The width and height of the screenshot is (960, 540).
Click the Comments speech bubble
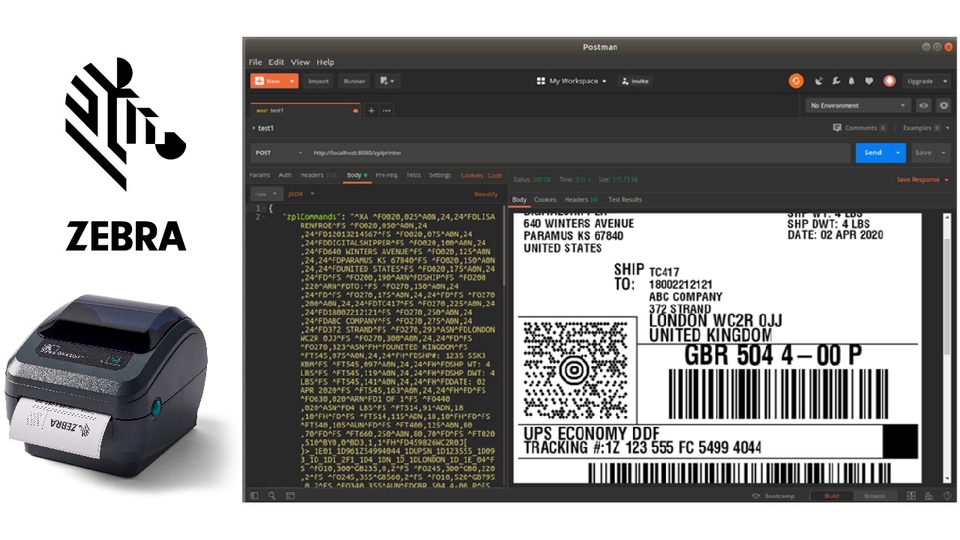pos(837,128)
